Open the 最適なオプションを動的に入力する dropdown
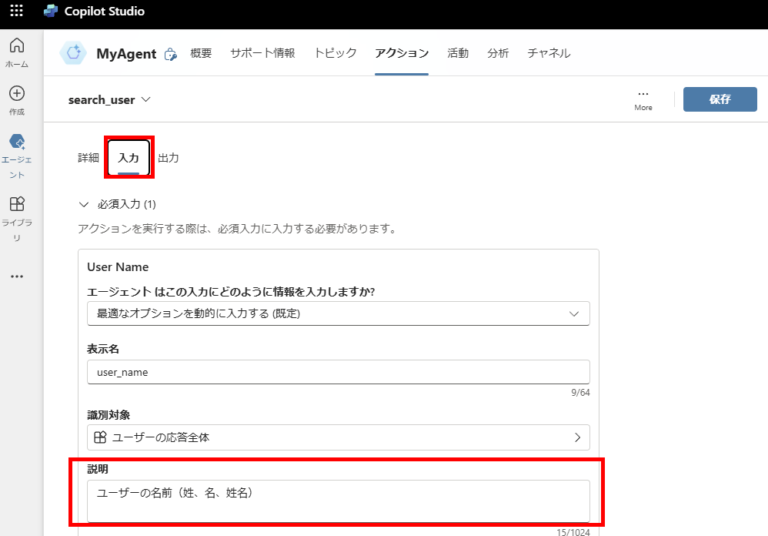Viewport: 768px width, 536px height. [x=338, y=314]
